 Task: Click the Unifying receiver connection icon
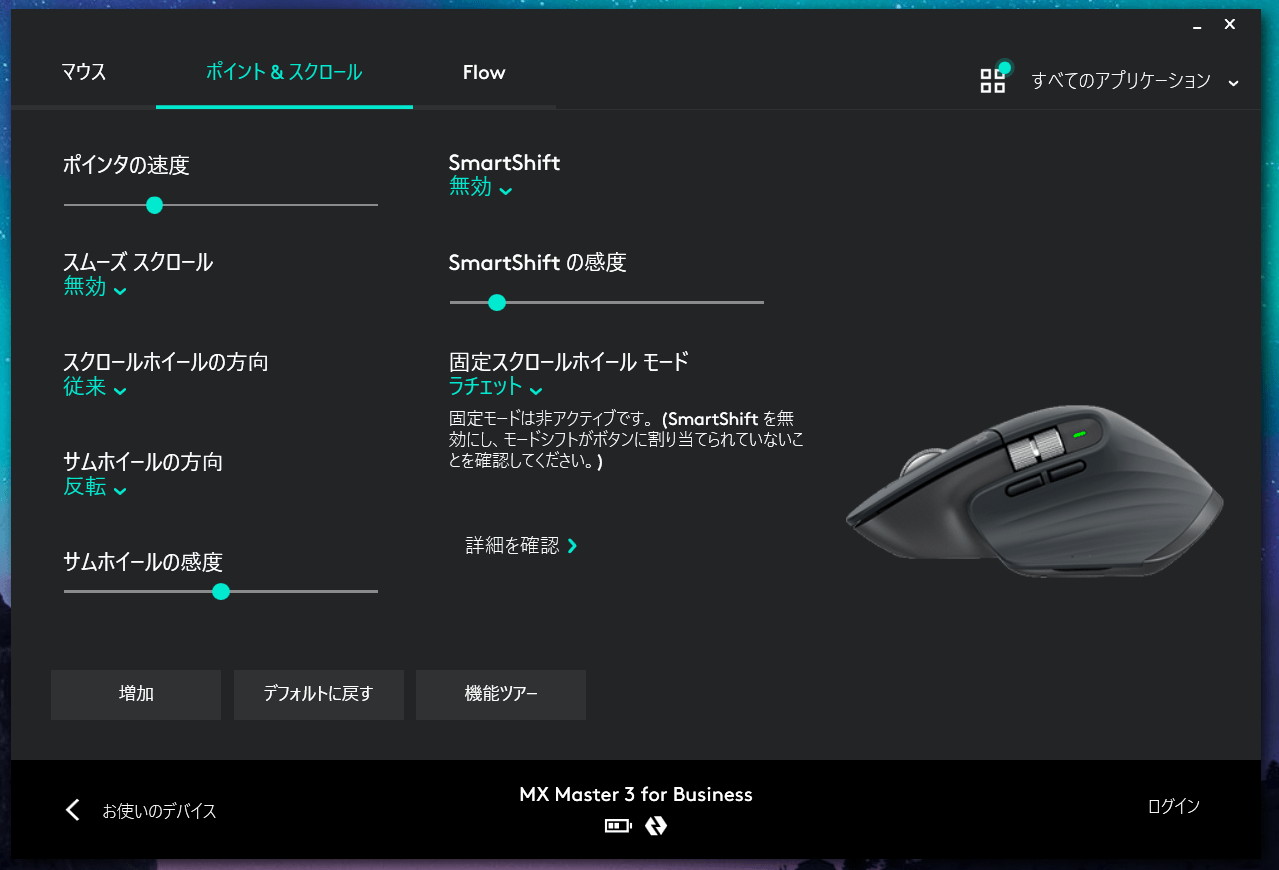(x=656, y=826)
